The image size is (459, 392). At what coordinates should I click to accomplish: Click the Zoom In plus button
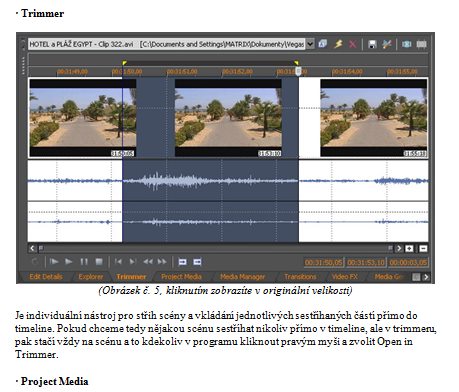pyautogui.click(x=409, y=248)
